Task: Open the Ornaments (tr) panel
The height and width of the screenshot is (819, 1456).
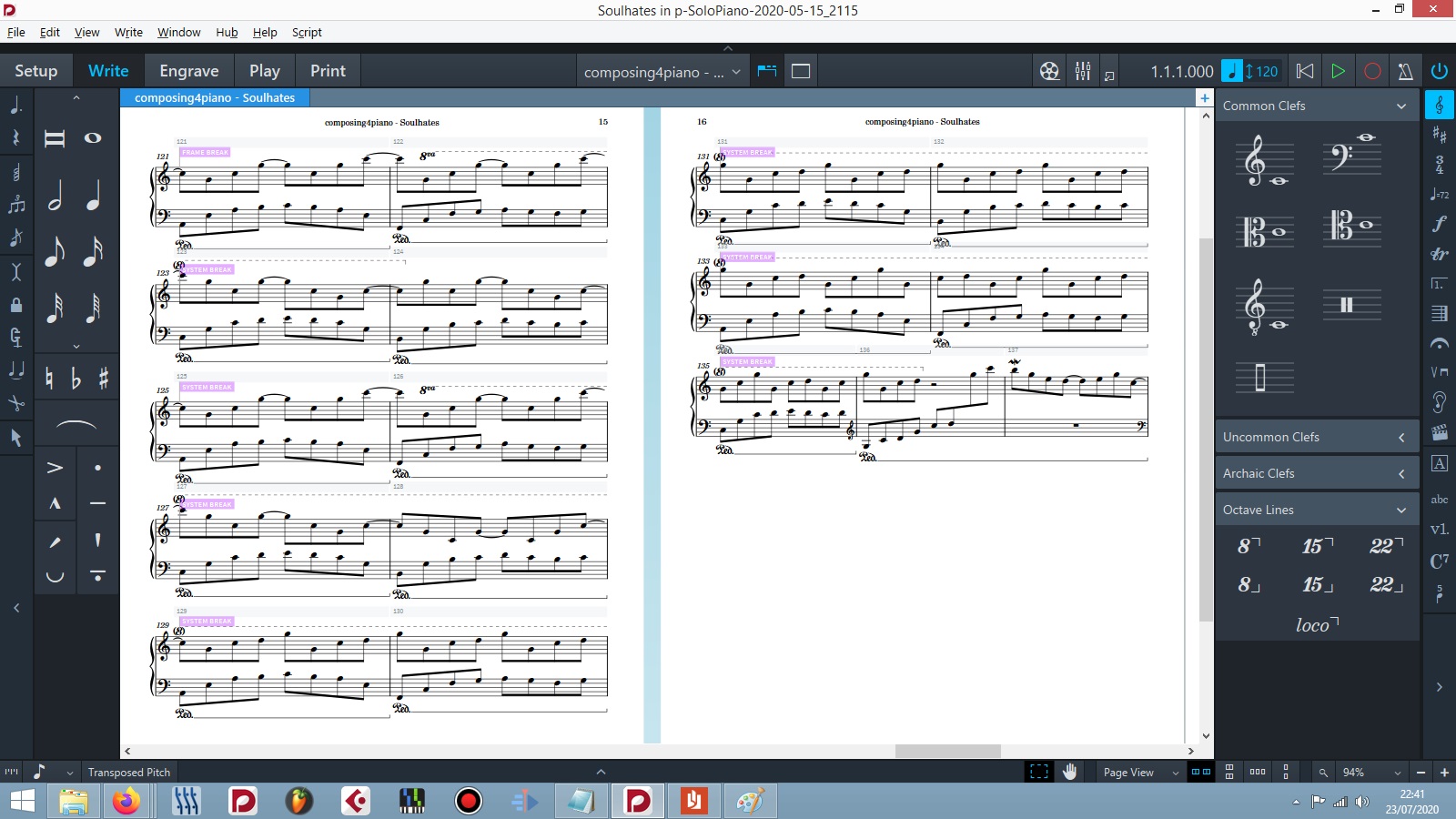Action: coord(1440,254)
